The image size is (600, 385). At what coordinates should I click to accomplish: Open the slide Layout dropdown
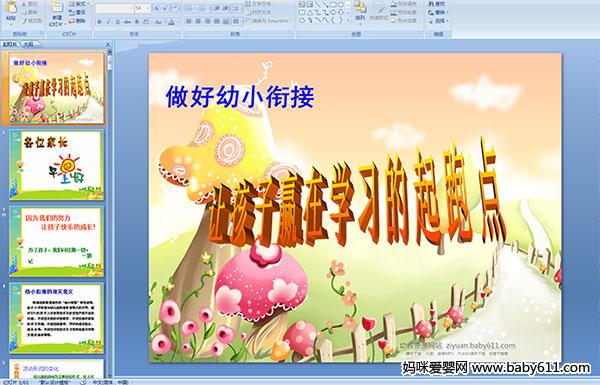click(x=78, y=4)
